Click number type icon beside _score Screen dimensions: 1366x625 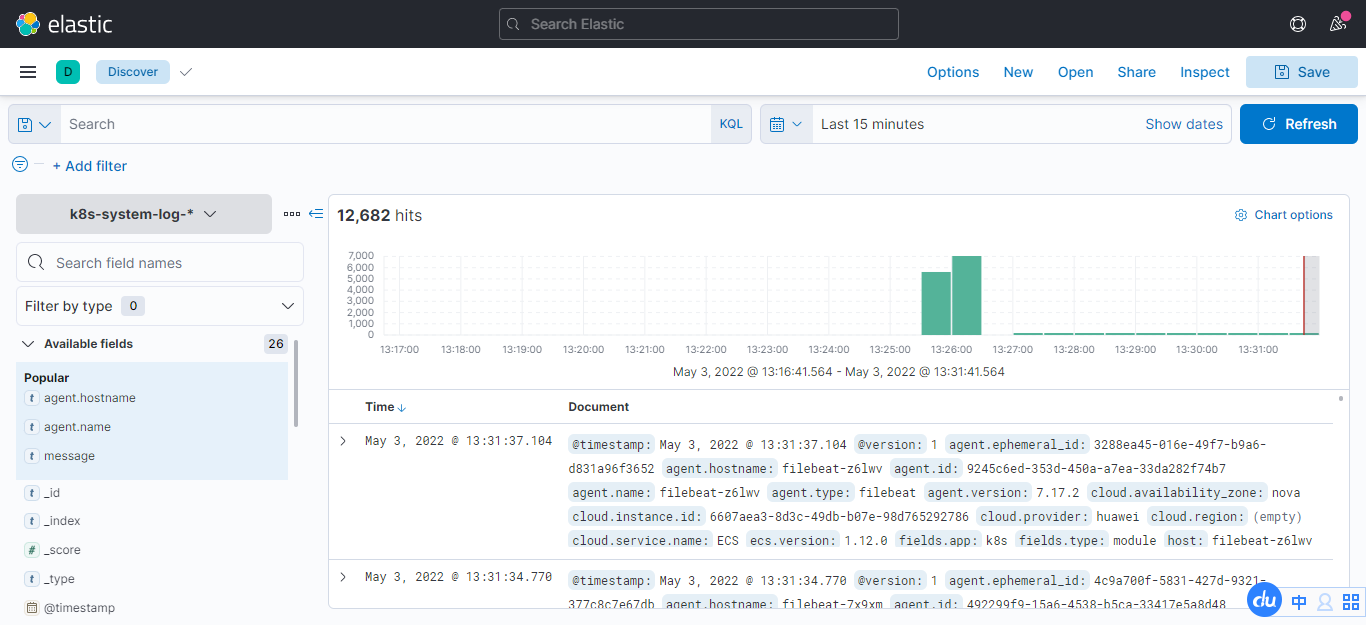31,550
